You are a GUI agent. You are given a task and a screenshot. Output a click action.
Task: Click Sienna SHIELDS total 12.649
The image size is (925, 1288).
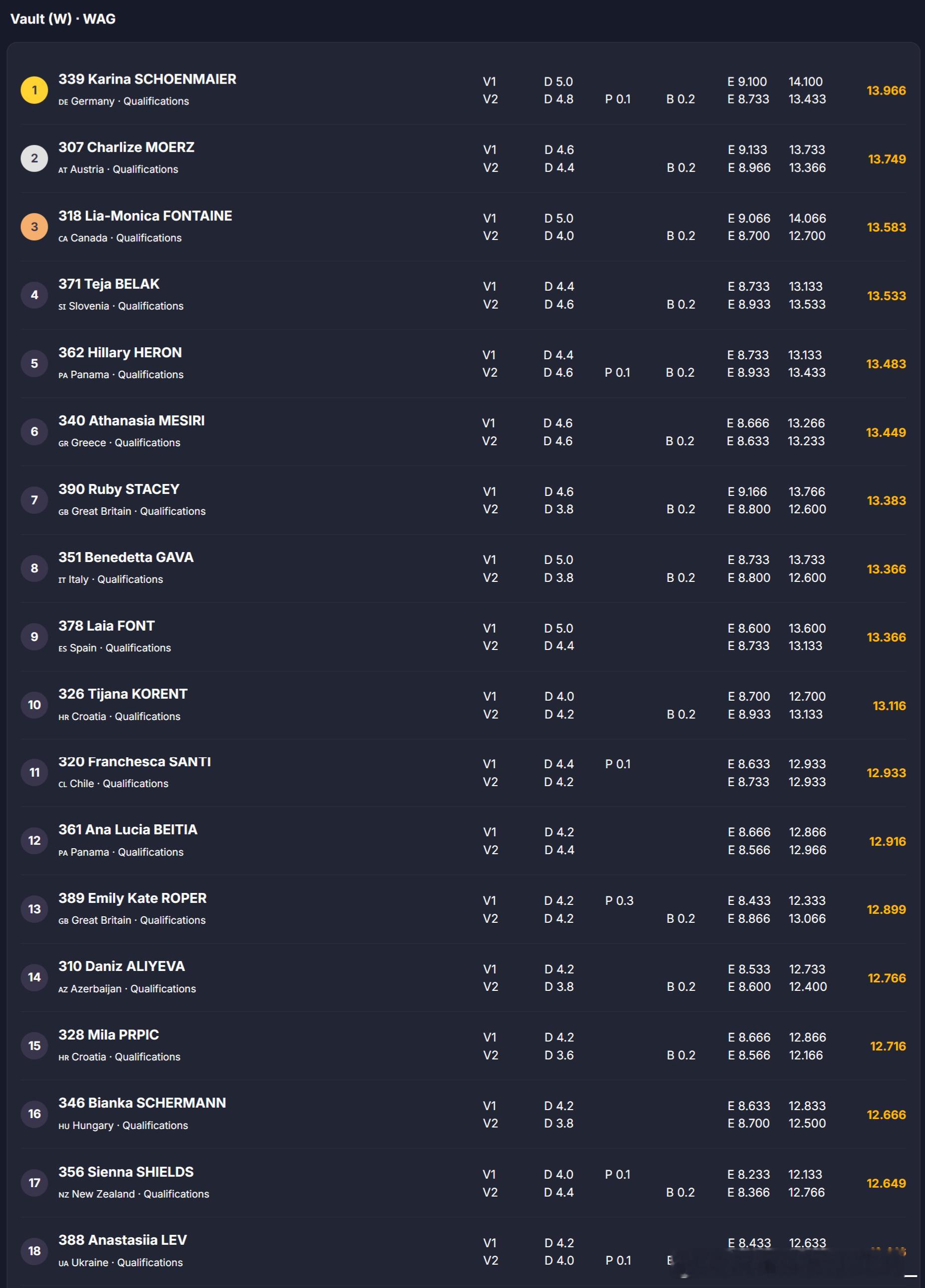[x=886, y=1184]
